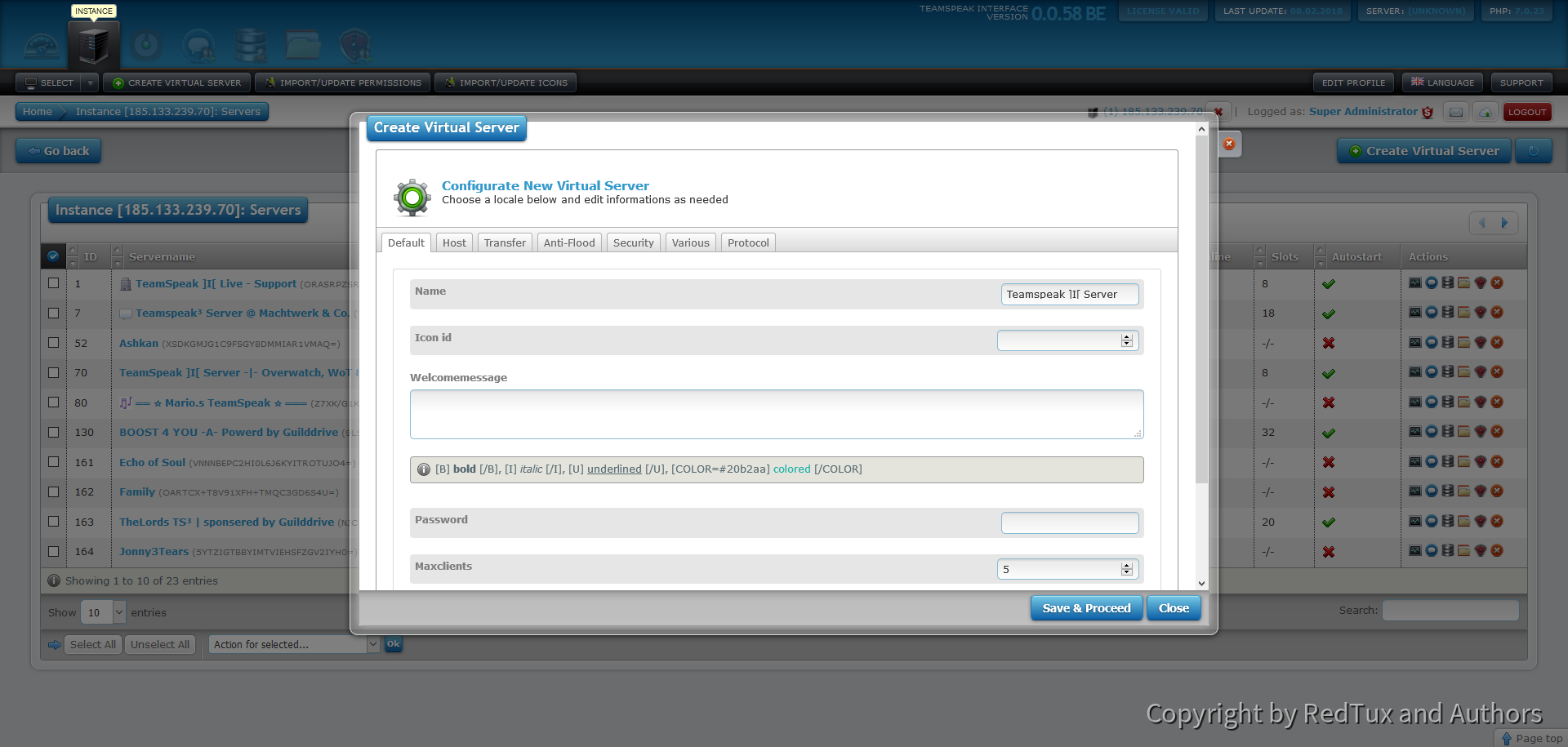Viewport: 1568px width, 747px height.
Task: Click the dialog Close button
Action: (x=1174, y=608)
